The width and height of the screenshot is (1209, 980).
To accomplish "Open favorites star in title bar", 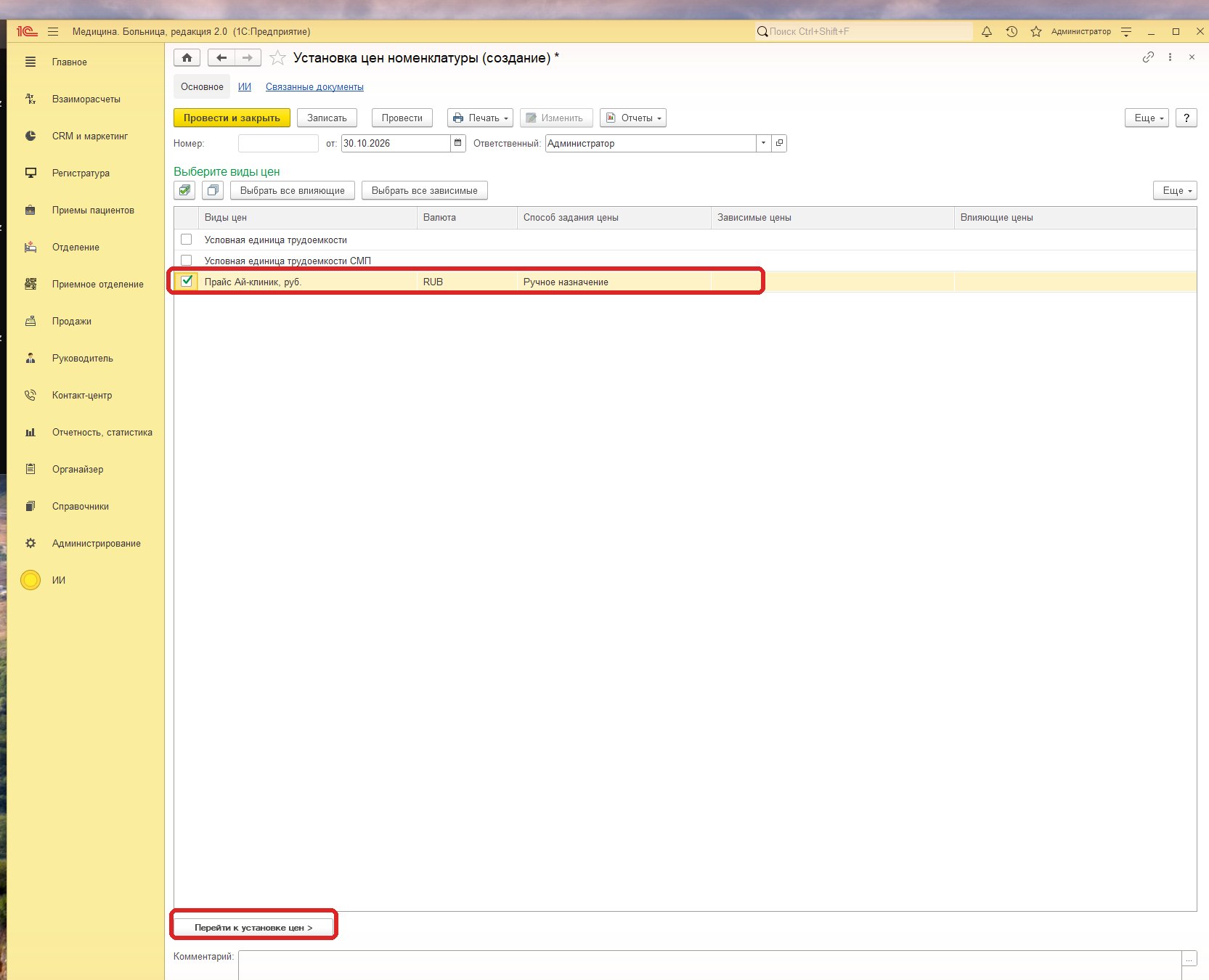I will tap(1036, 32).
